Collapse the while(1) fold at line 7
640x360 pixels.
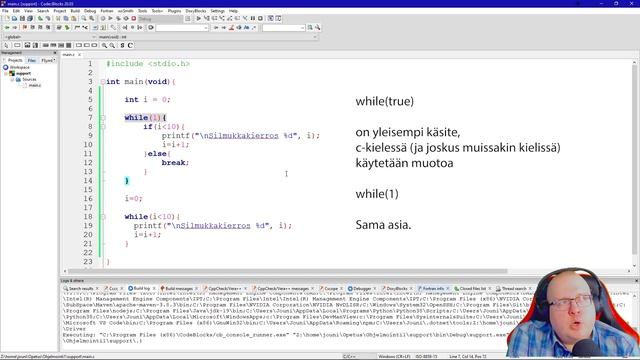tap(103, 118)
